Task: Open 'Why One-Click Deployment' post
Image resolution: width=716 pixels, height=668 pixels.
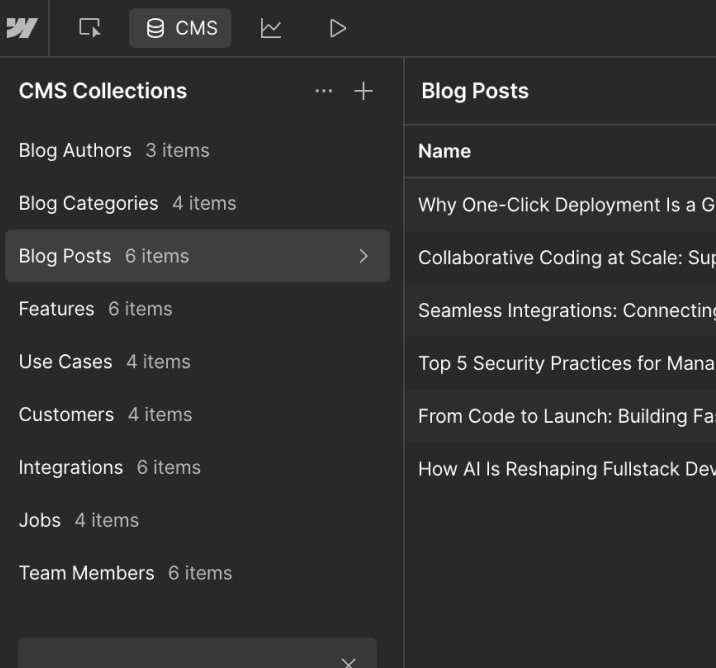Action: click(x=560, y=205)
